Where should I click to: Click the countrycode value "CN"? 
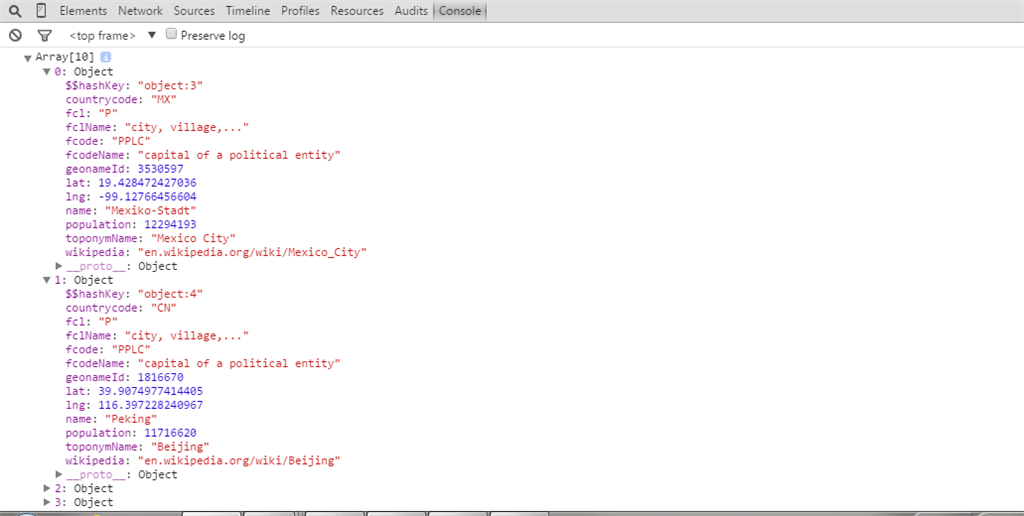[163, 308]
